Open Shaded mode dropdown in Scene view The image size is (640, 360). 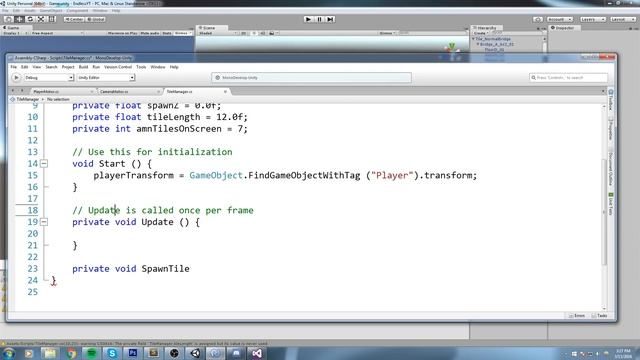click(x=218, y=33)
